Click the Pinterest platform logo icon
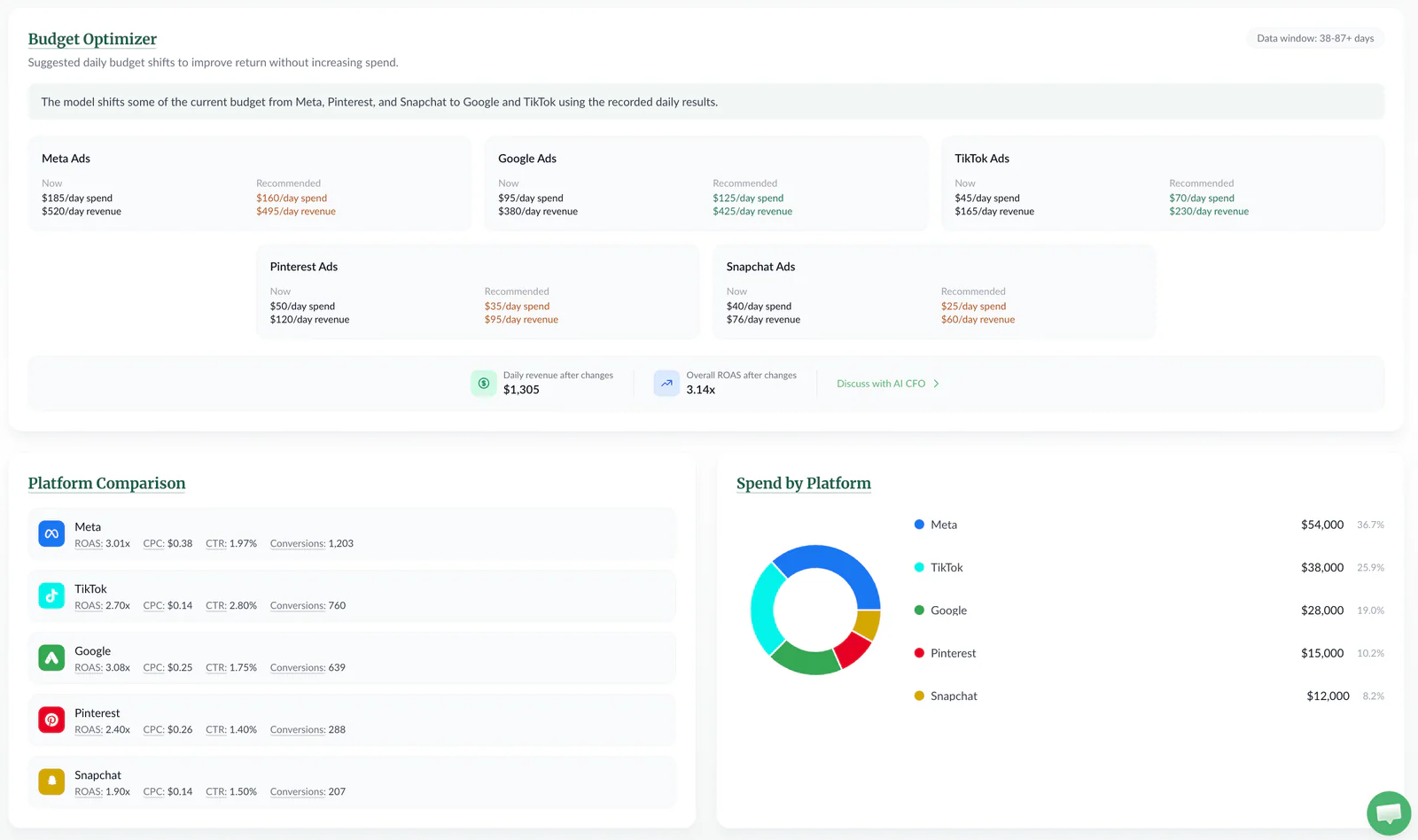This screenshot has width=1418, height=840. point(51,719)
